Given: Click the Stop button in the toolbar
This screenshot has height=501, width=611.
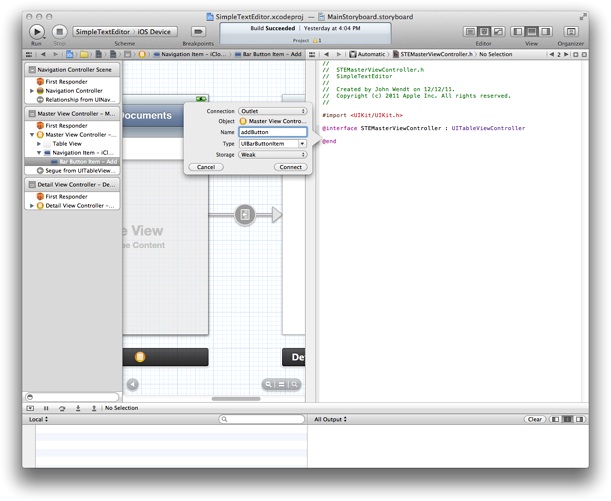Looking at the screenshot, I should pos(59,31).
